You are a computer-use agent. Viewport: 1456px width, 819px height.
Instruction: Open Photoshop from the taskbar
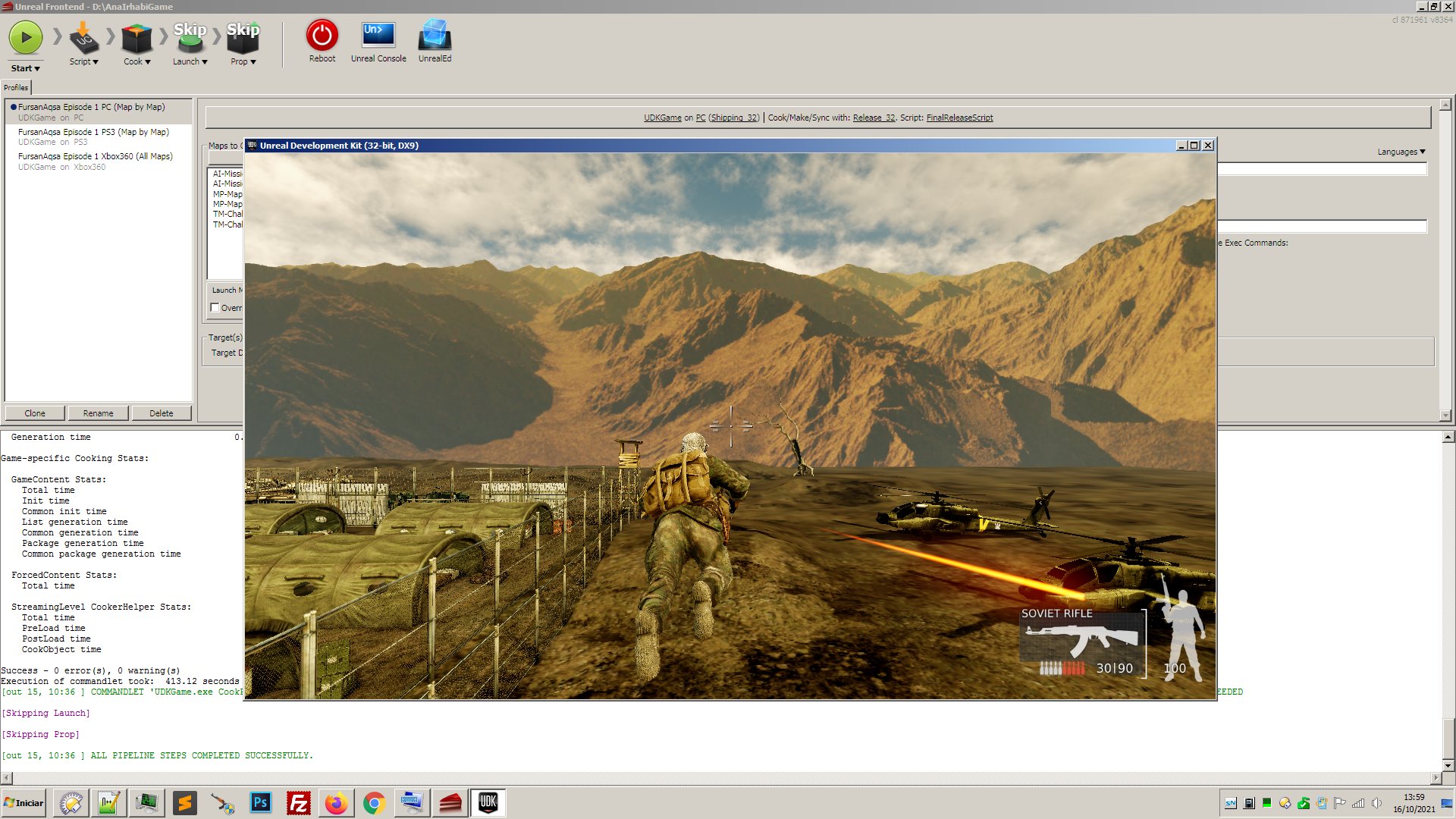pyautogui.click(x=260, y=803)
